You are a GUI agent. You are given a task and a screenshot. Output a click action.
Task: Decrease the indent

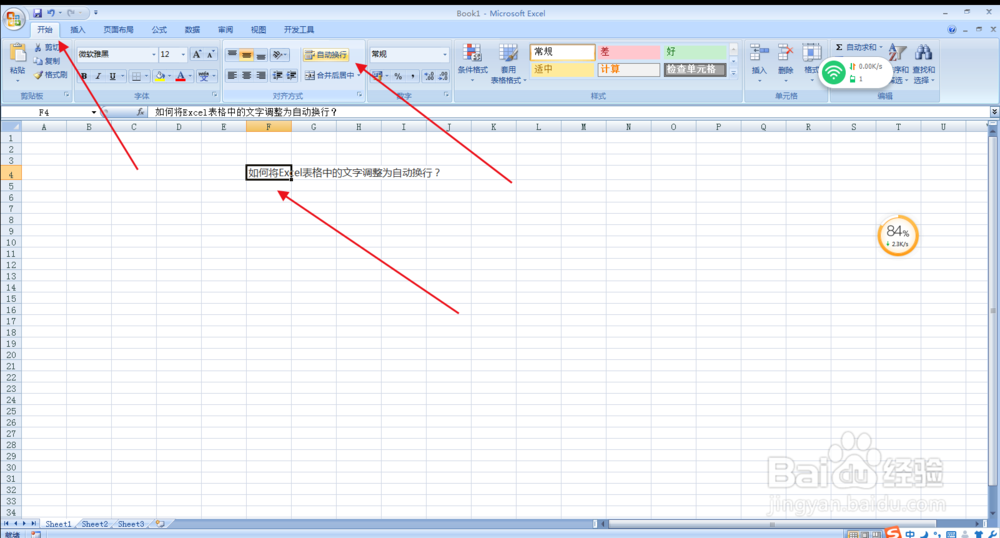(277, 75)
